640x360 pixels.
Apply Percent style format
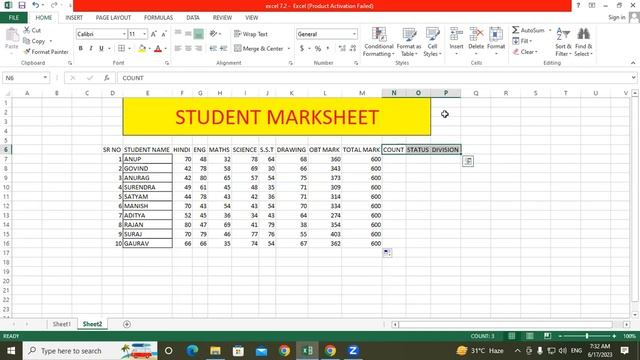tap(318, 49)
